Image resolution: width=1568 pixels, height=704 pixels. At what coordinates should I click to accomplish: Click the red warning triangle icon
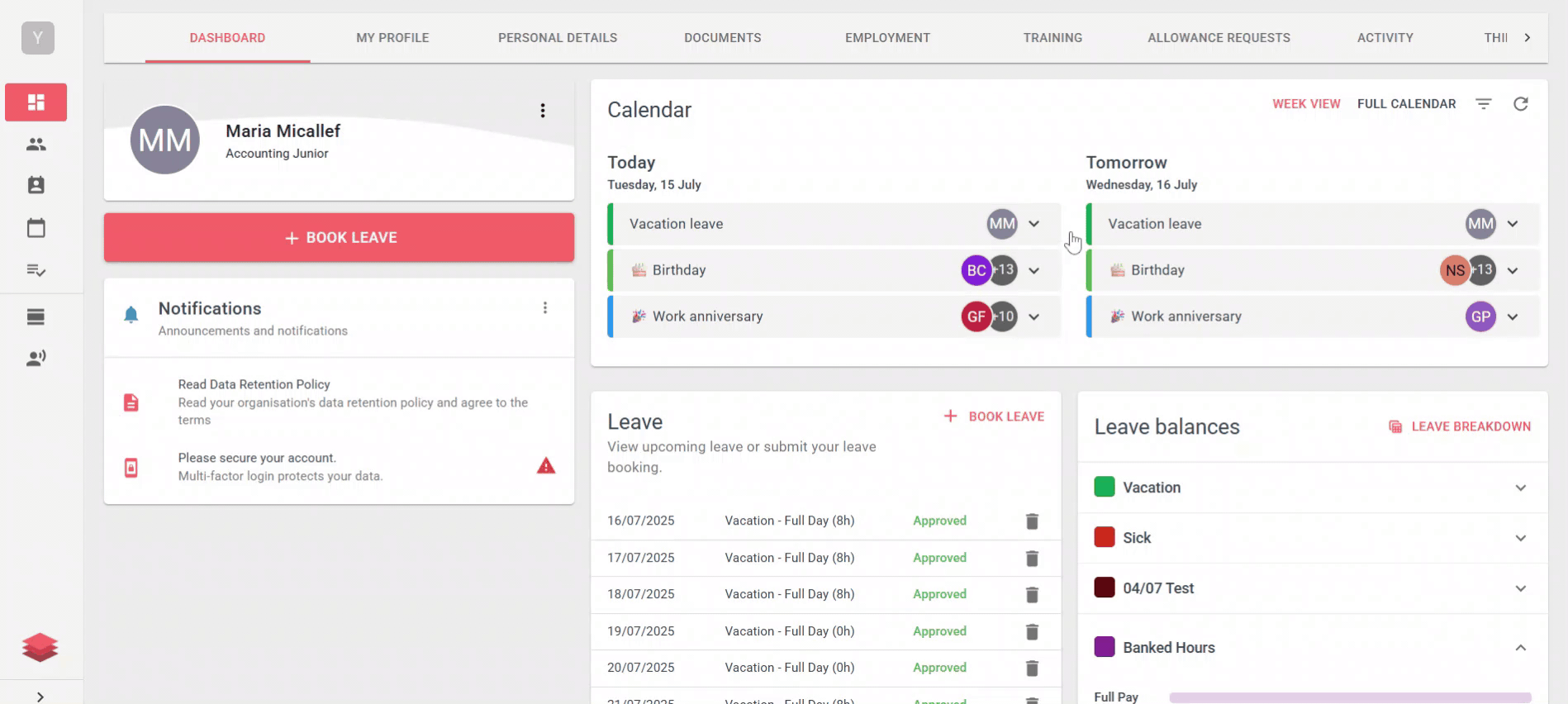[x=546, y=466]
